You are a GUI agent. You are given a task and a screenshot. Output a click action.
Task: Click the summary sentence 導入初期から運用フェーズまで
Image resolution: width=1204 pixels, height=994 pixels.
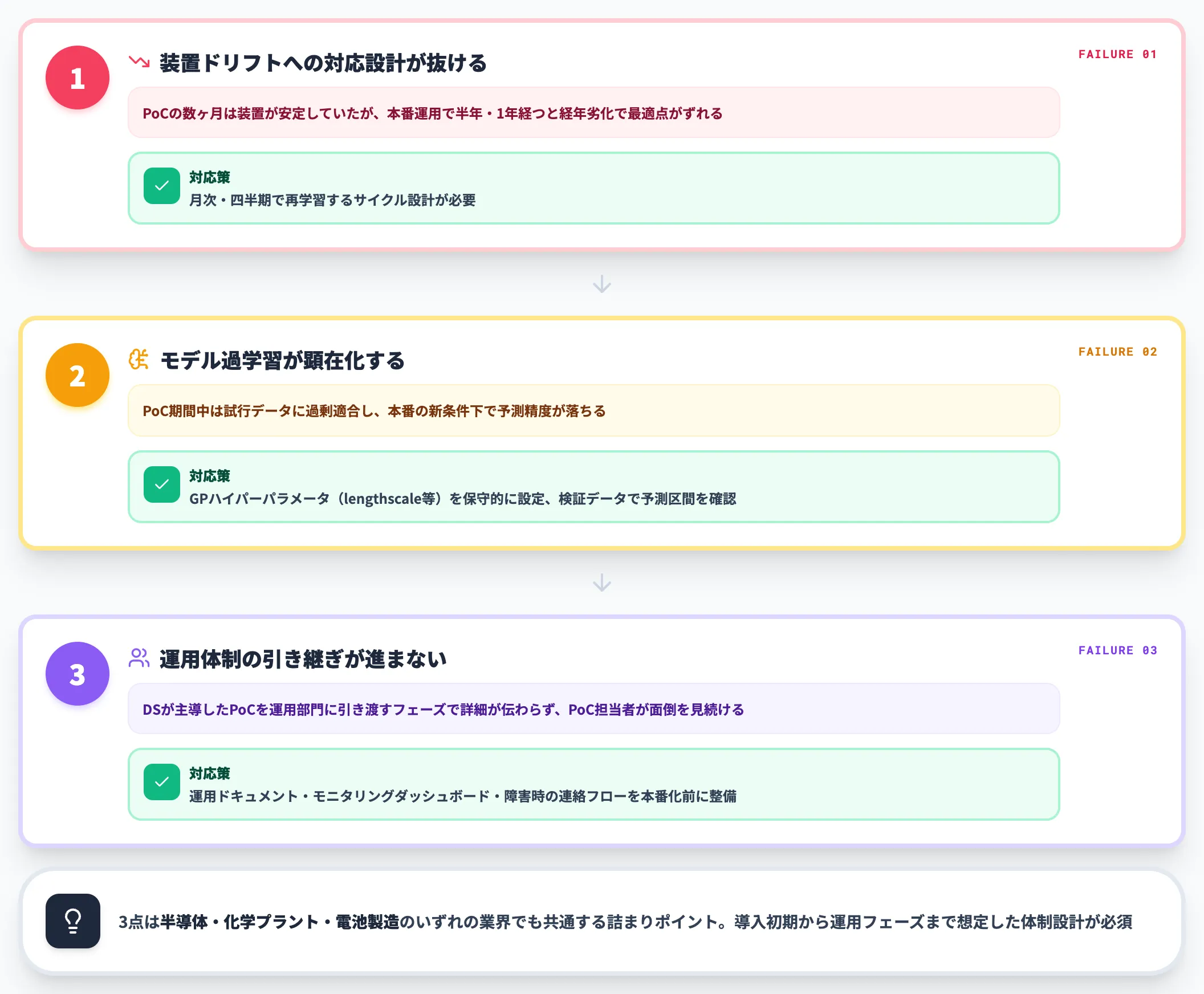coord(933,922)
